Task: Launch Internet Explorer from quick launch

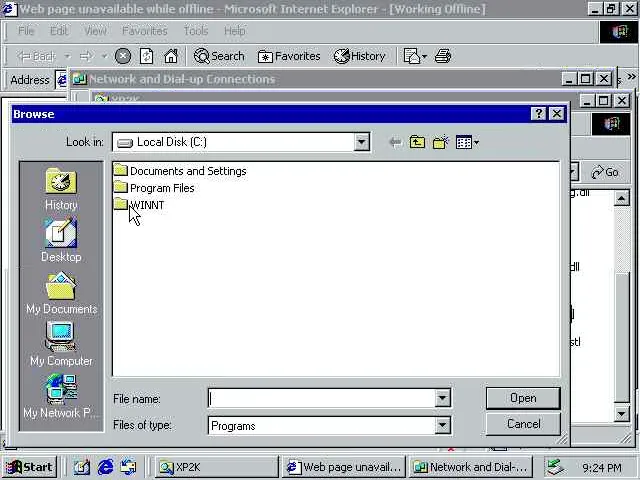Action: (105, 467)
